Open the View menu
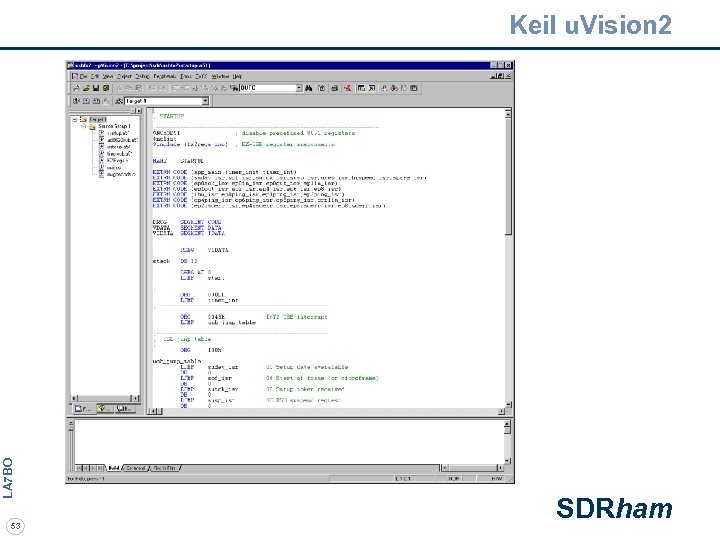This screenshot has height=540, width=720. [x=108, y=76]
